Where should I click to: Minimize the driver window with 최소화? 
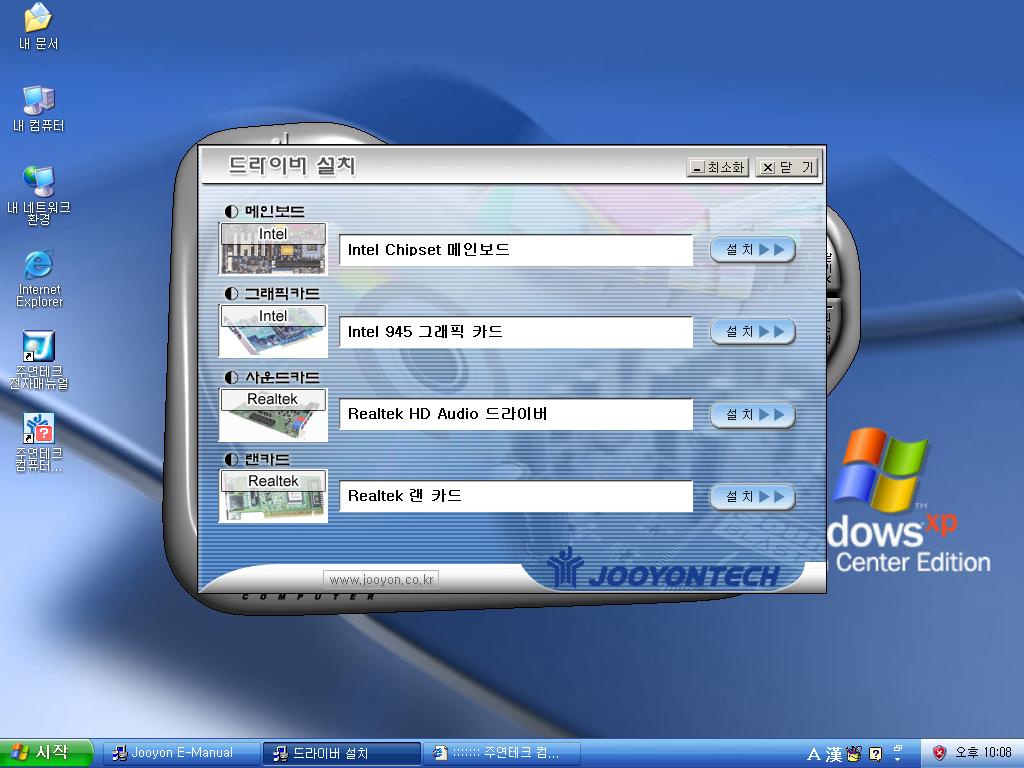point(718,168)
